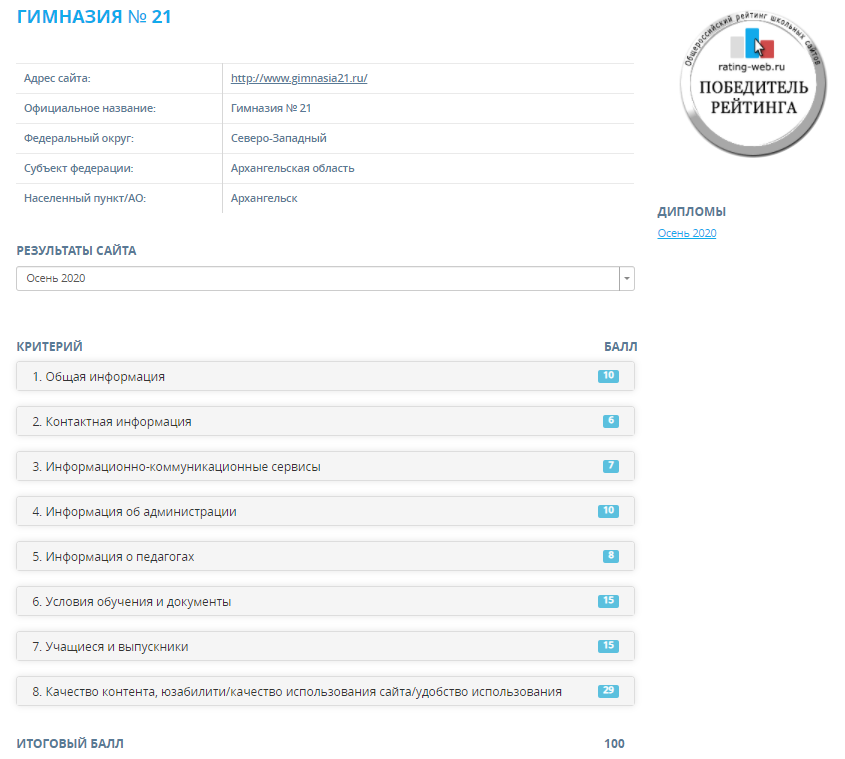This screenshot has width=845, height=759.
Task: Click the score badge 6 for Контактная информация
Action: click(610, 421)
